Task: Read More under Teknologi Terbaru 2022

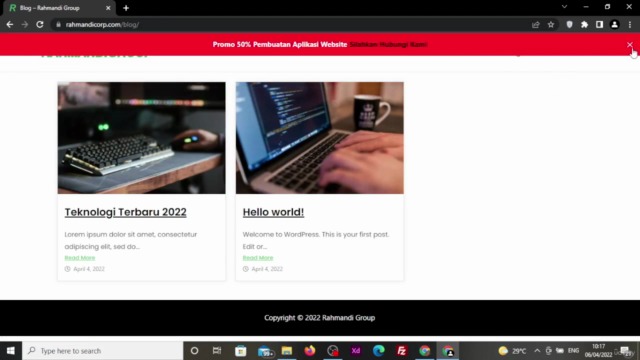Action: point(80,258)
